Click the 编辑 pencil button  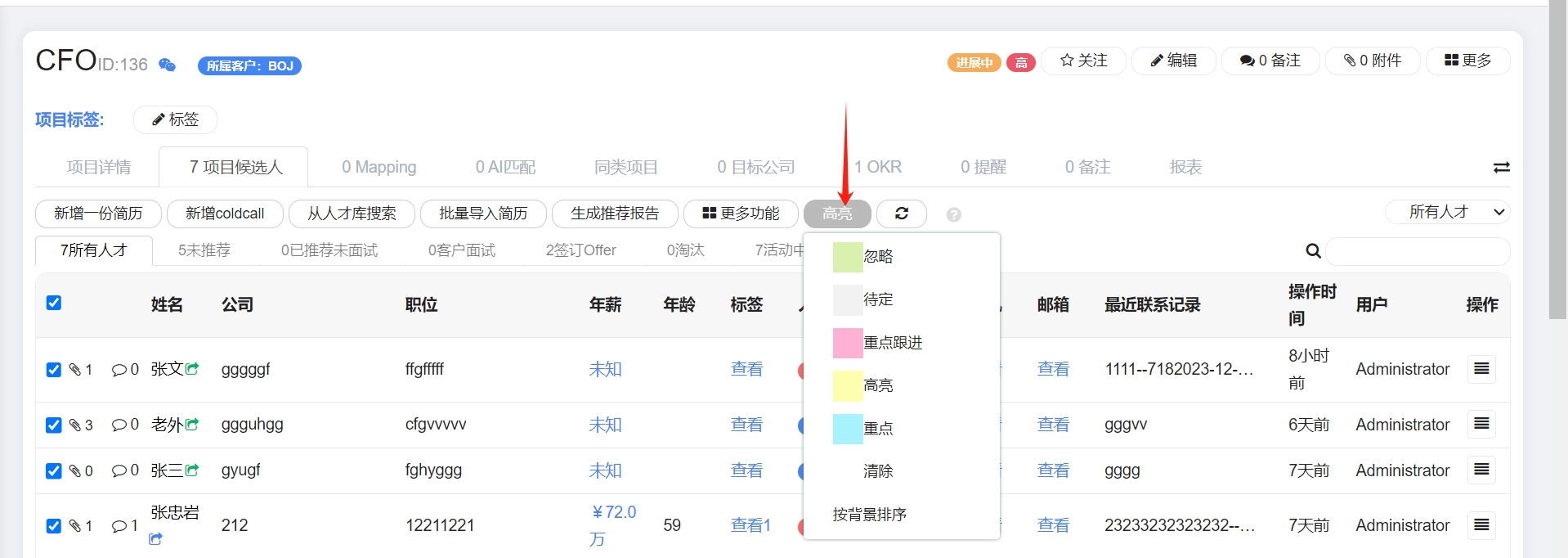(x=1173, y=61)
